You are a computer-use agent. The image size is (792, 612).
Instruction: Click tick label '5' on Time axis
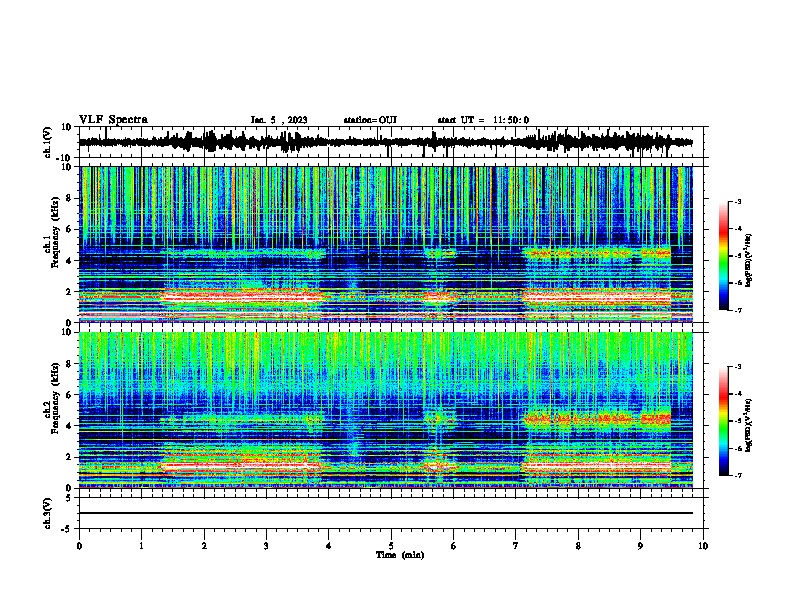pos(391,546)
